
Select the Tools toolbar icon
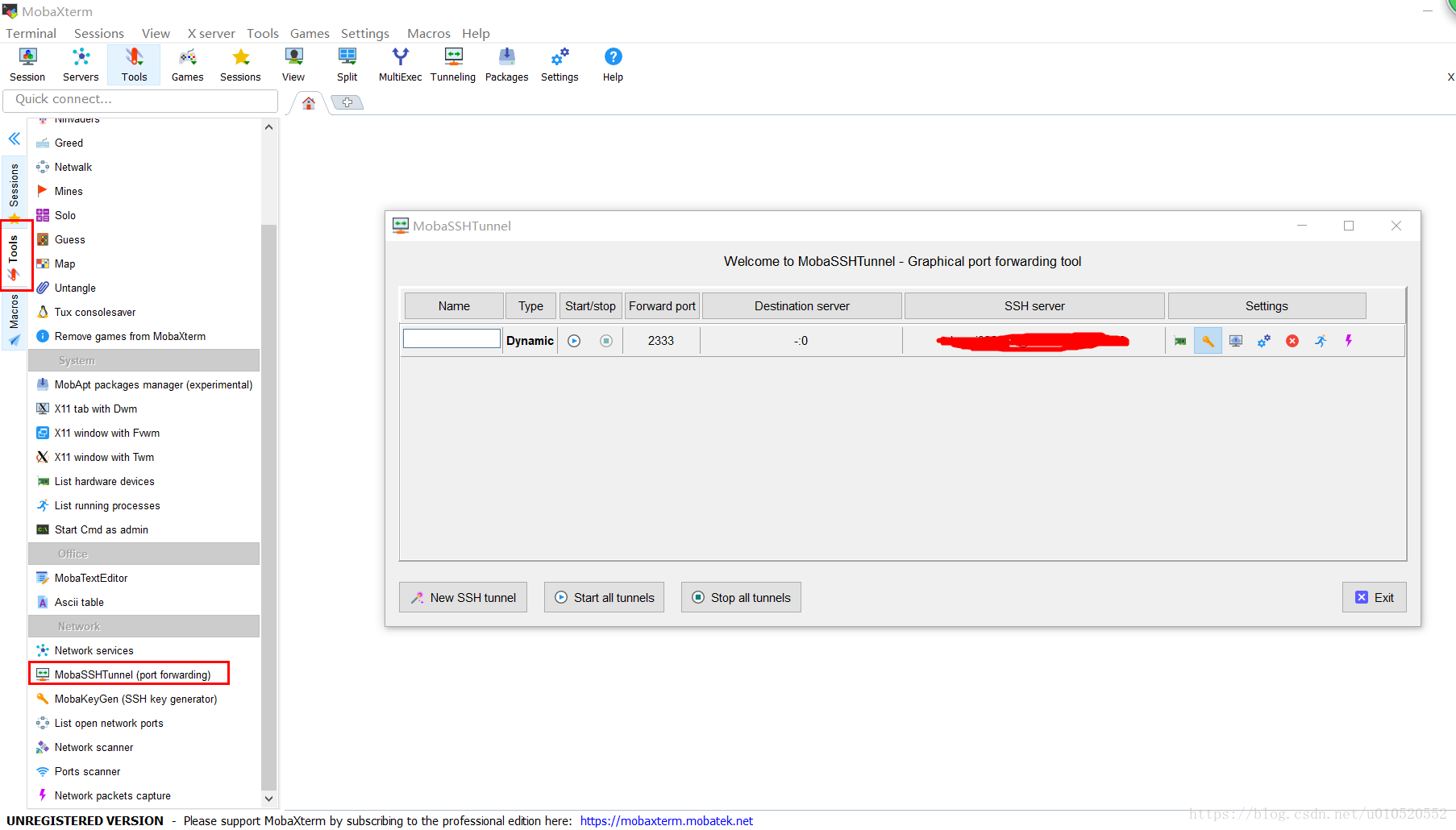click(x=134, y=64)
